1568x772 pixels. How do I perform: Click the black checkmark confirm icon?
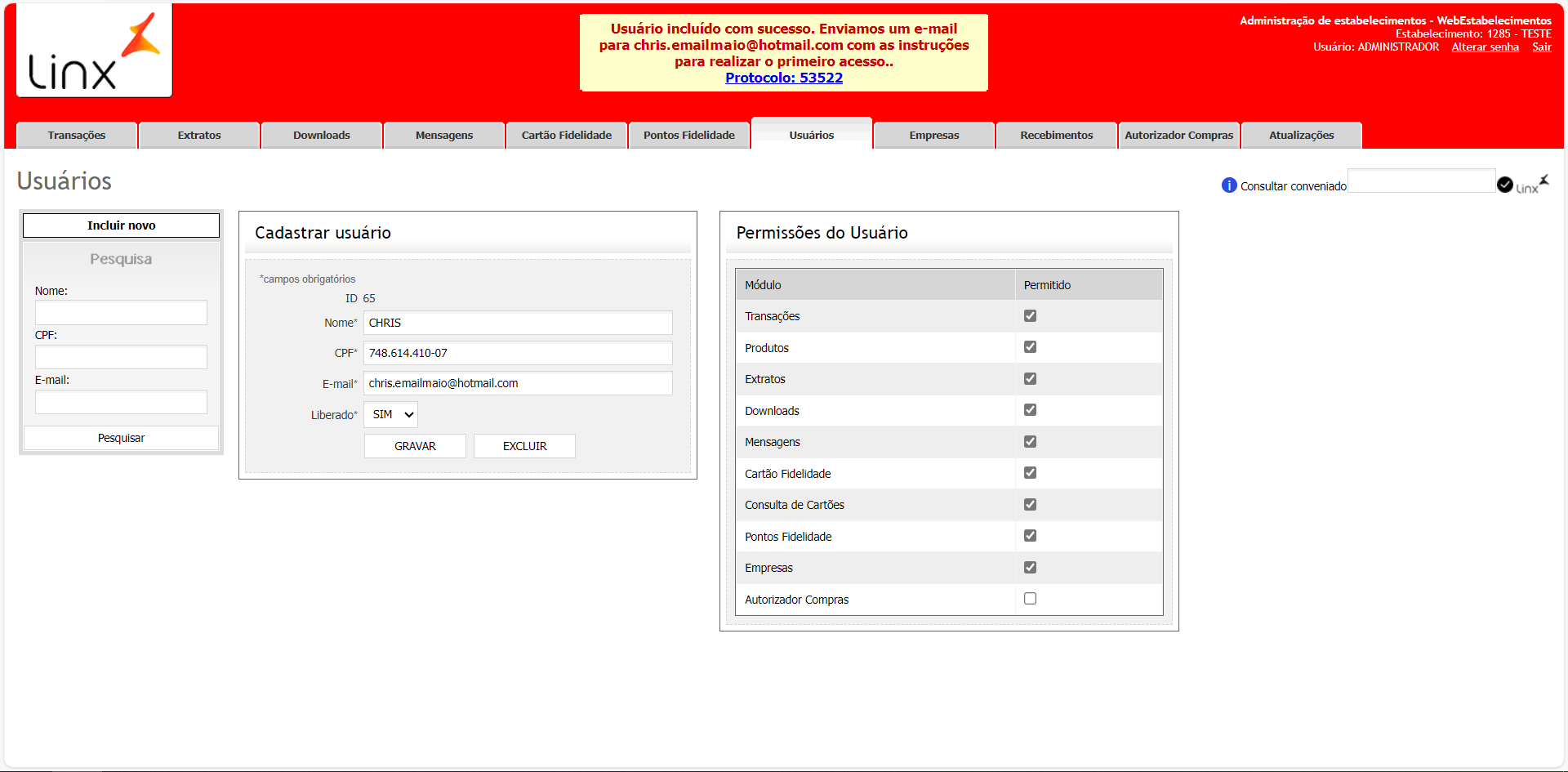1505,185
